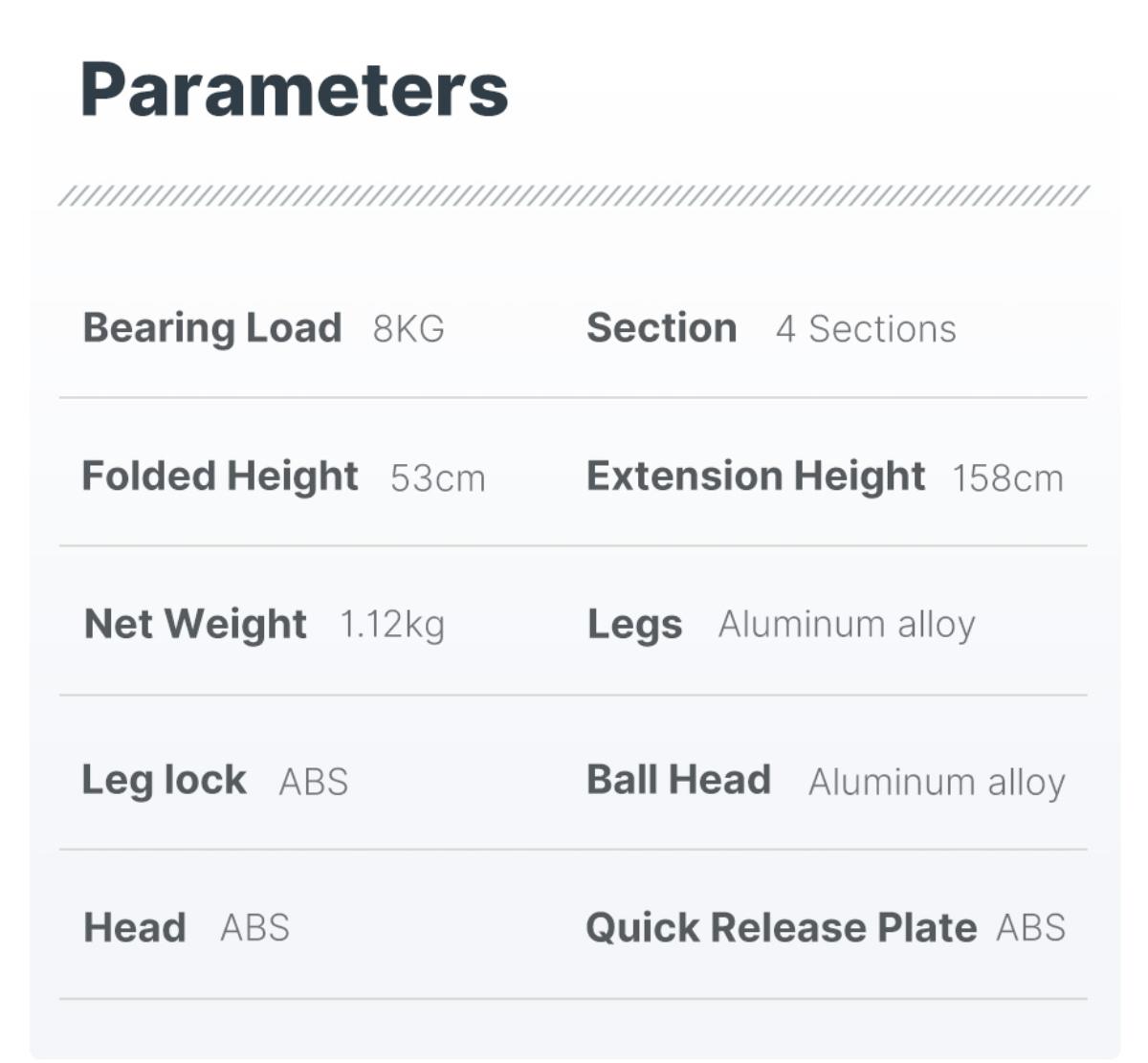Select the Ball Head label
This screenshot has width=1148, height=1063.
[678, 780]
